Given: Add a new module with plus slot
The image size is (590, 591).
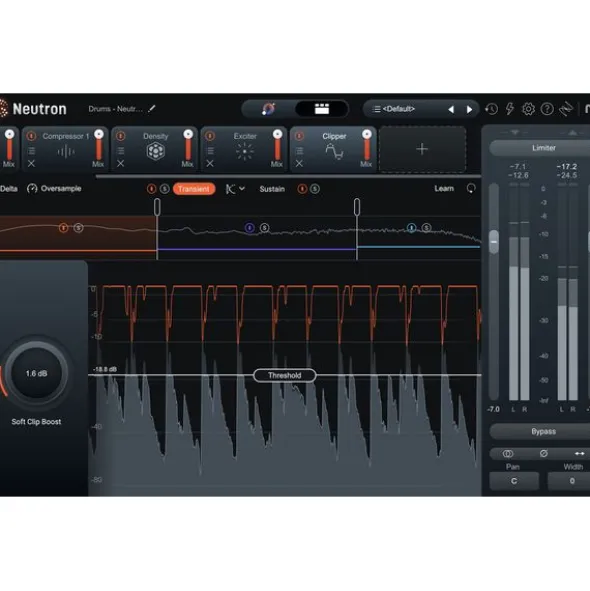Looking at the screenshot, I should click(x=422, y=149).
